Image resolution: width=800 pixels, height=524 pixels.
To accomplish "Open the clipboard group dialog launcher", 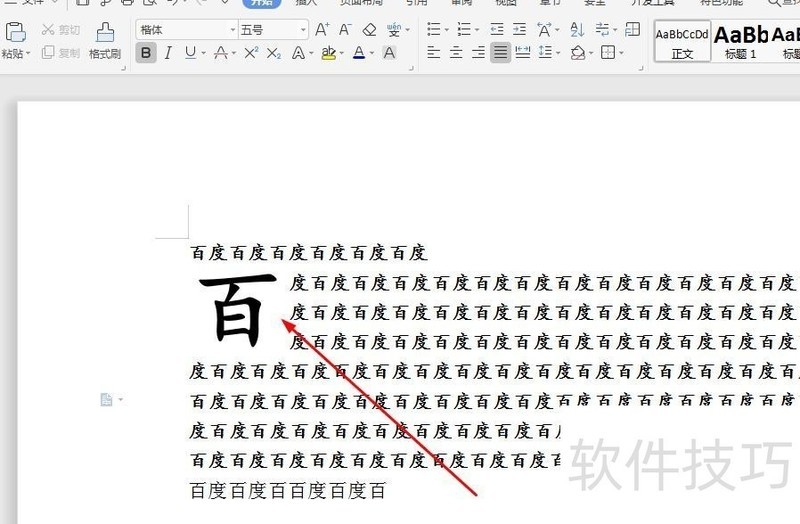I will coord(123,68).
